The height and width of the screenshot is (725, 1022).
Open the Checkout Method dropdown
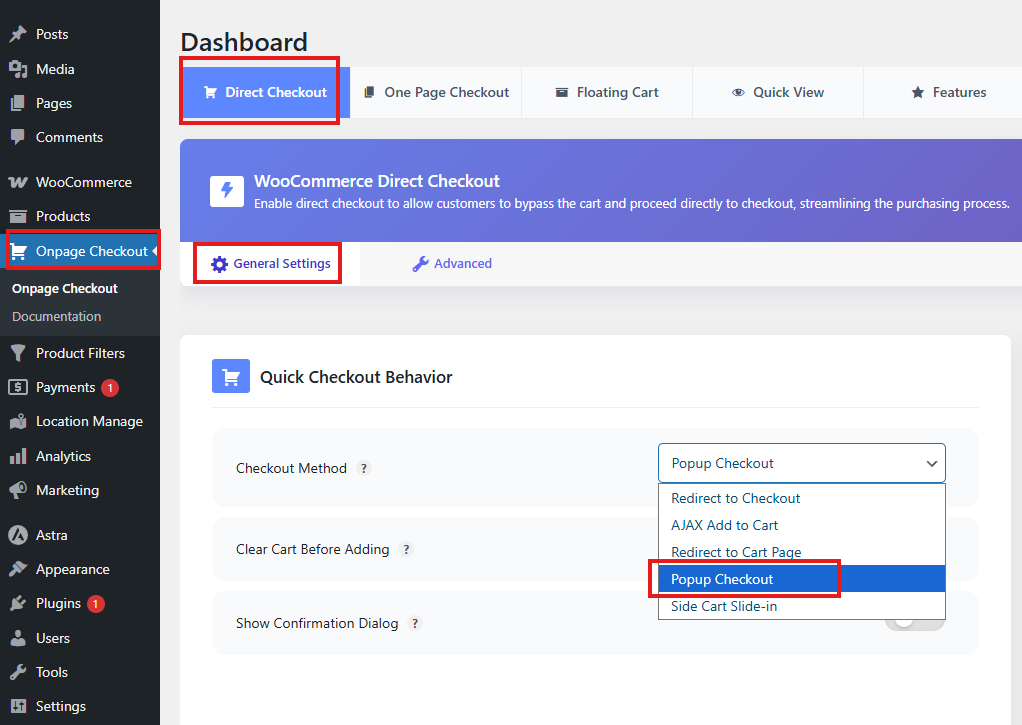(802, 464)
